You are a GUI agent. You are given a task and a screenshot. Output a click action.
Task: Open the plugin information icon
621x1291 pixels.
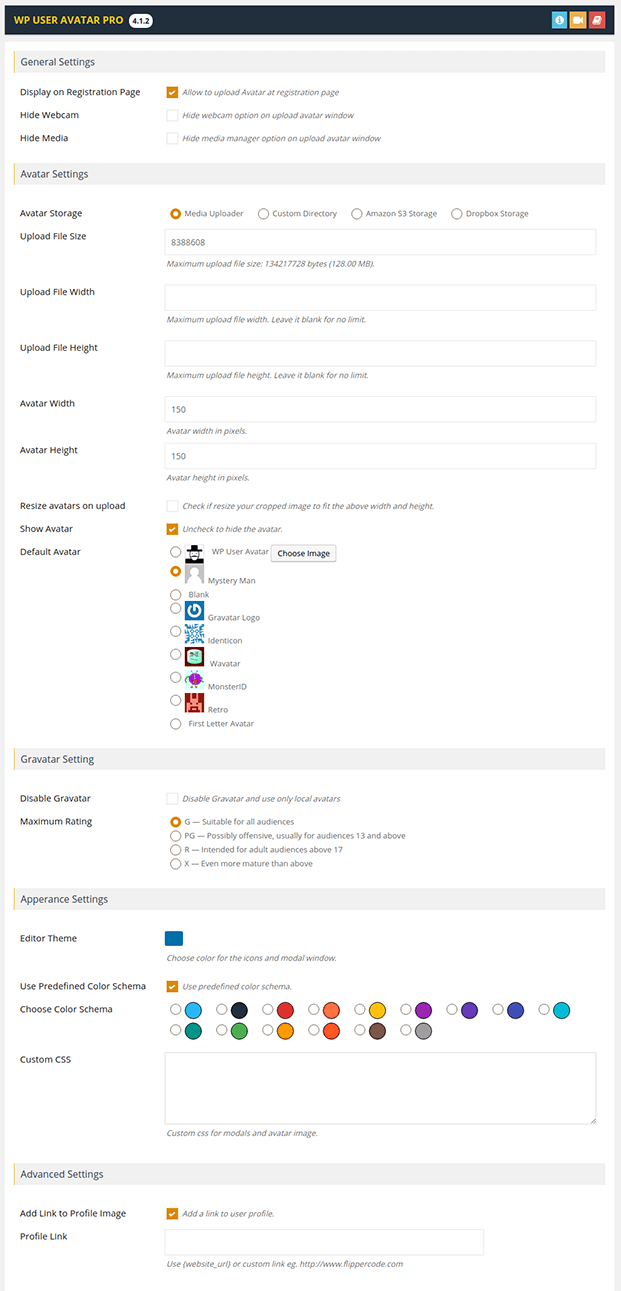[x=559, y=19]
